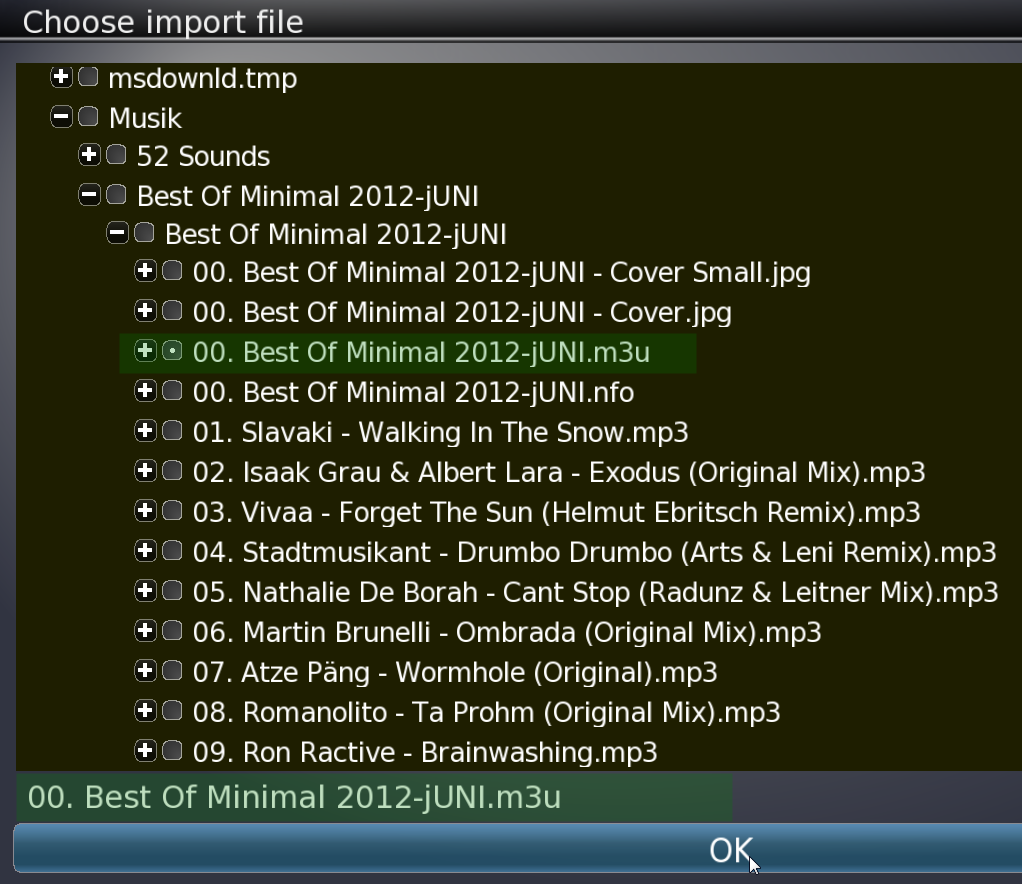Select the 52 Sounds radio button
Image resolution: width=1022 pixels, height=884 pixels.
point(116,155)
